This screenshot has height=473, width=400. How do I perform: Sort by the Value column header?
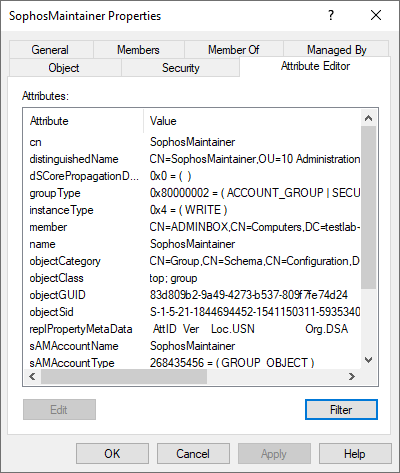[252, 121]
